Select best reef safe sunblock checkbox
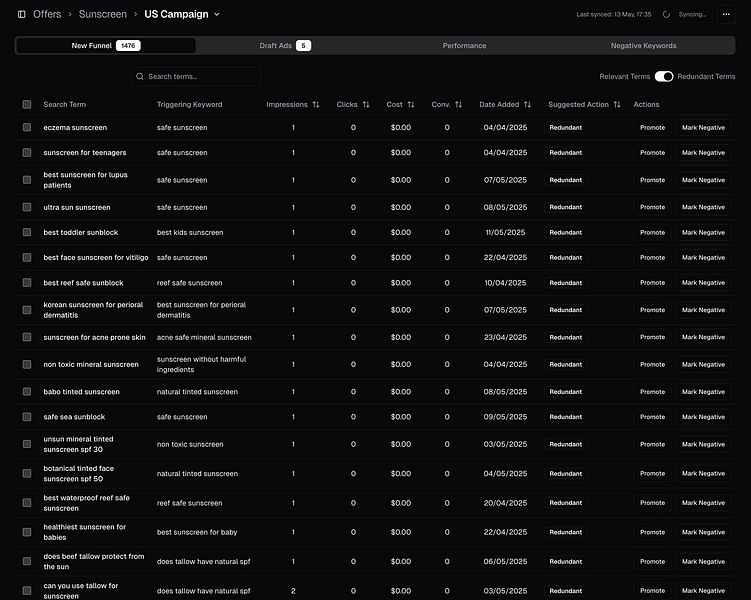 tap(27, 283)
